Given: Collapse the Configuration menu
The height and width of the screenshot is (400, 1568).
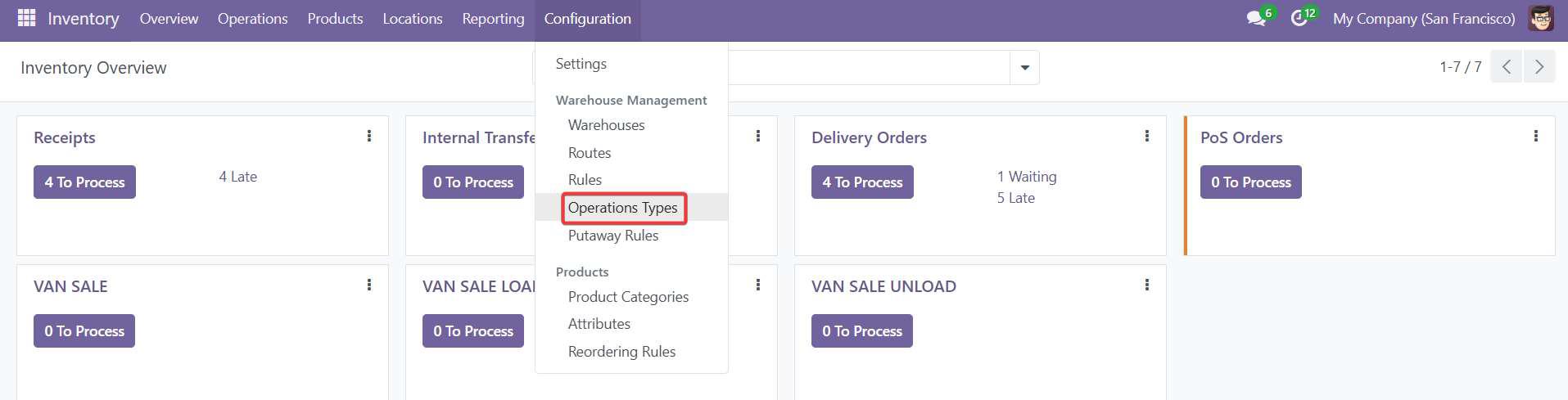Looking at the screenshot, I should (x=587, y=19).
